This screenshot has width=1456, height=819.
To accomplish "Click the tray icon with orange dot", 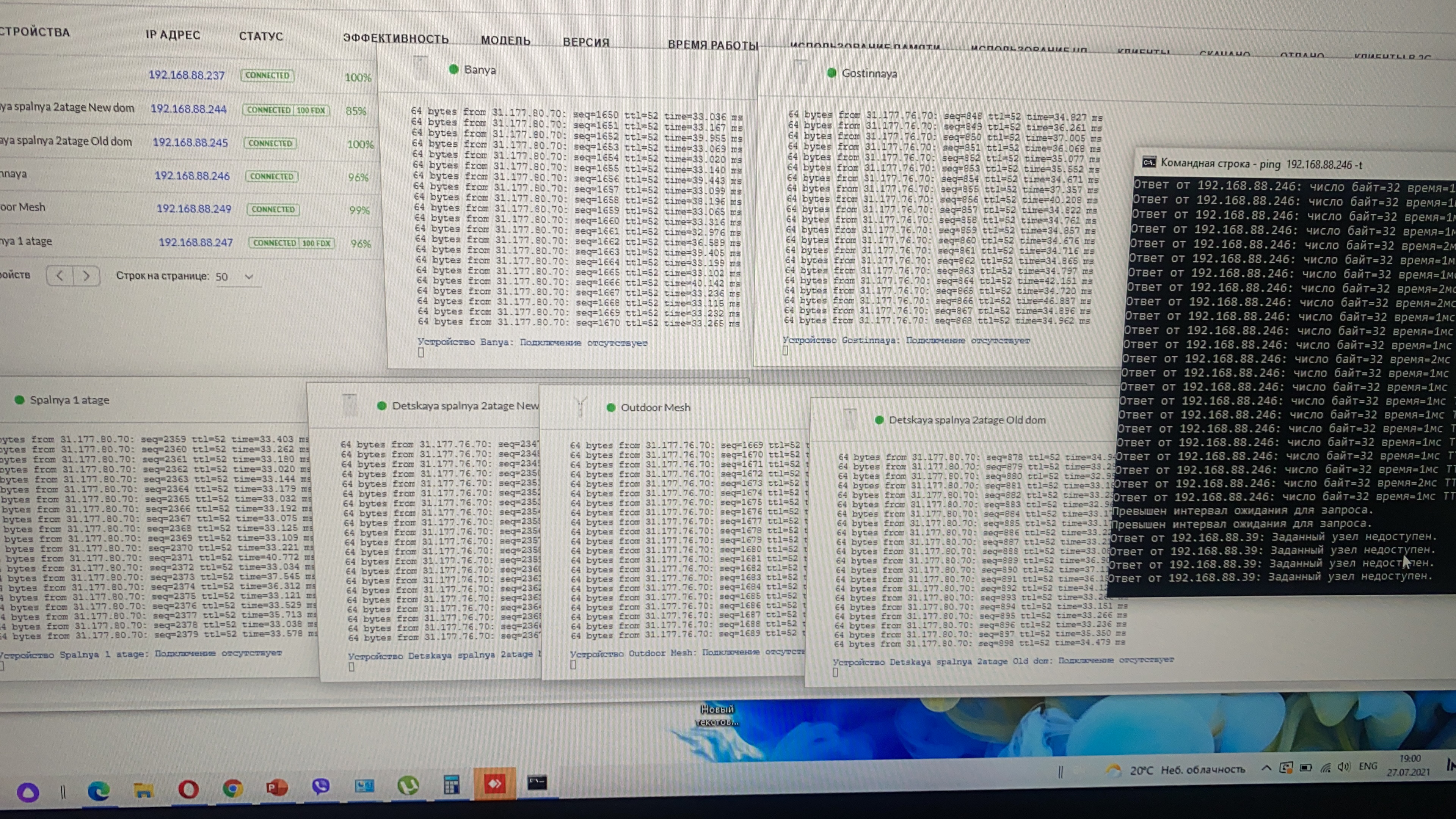I will 1286,767.
